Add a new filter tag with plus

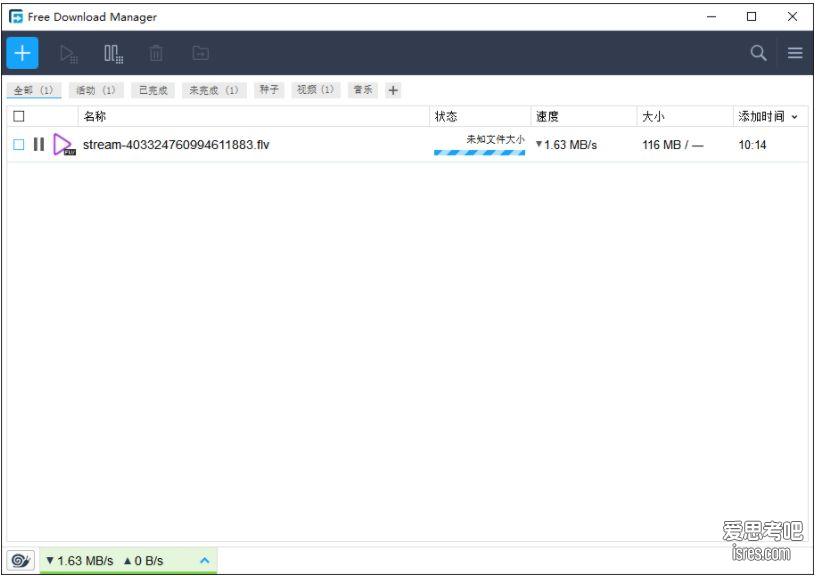click(x=393, y=90)
